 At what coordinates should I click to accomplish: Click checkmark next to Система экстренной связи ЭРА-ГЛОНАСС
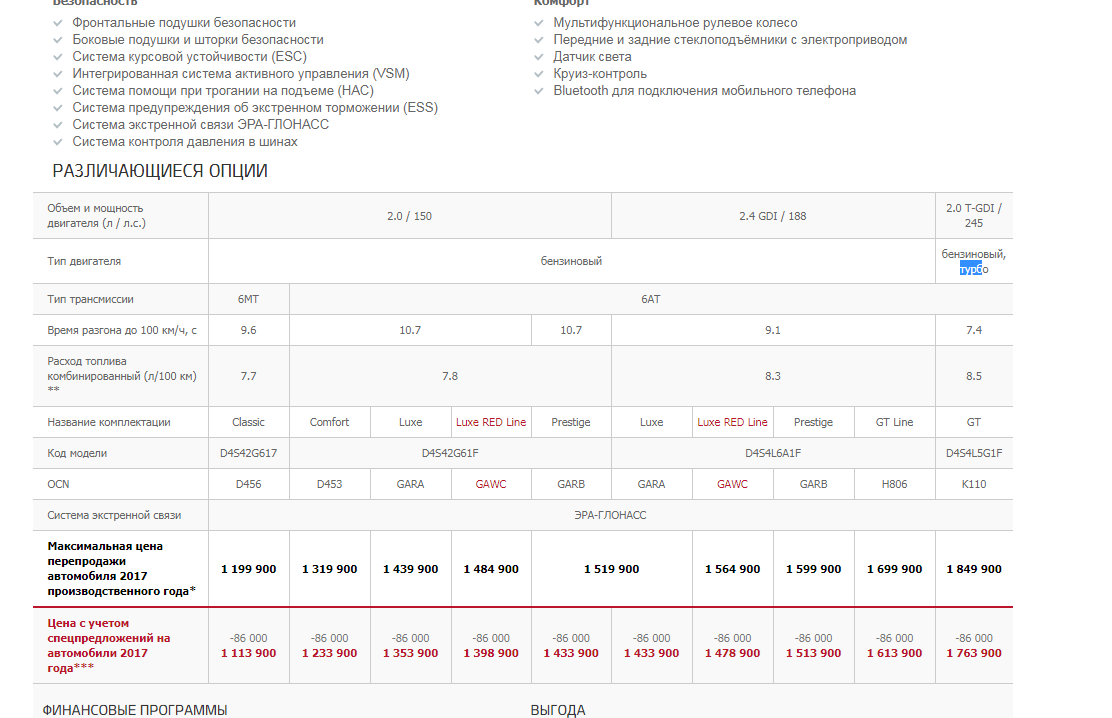point(60,125)
